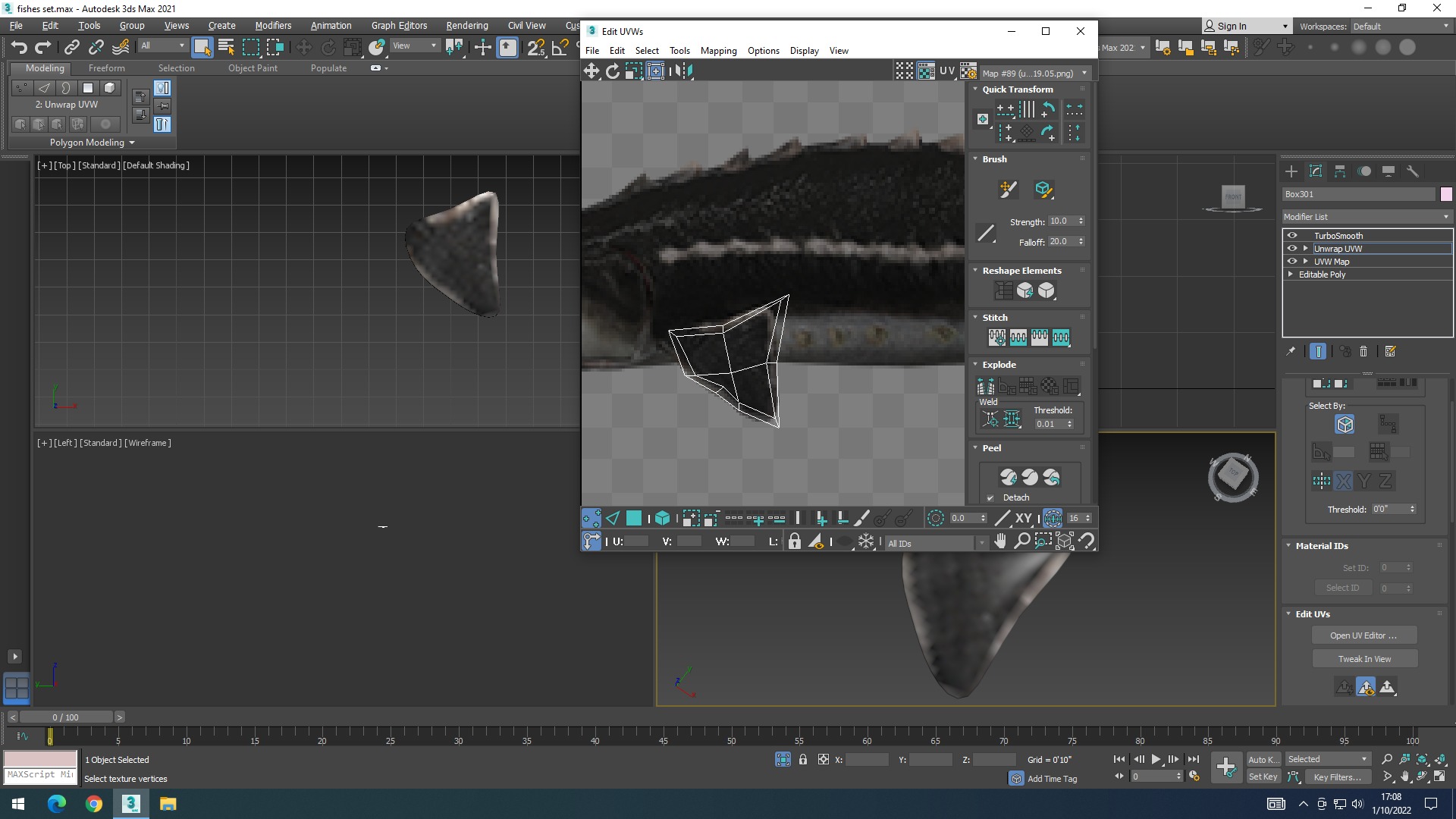
Task: Open the Rendering menu in 3ds Max
Action: click(467, 26)
